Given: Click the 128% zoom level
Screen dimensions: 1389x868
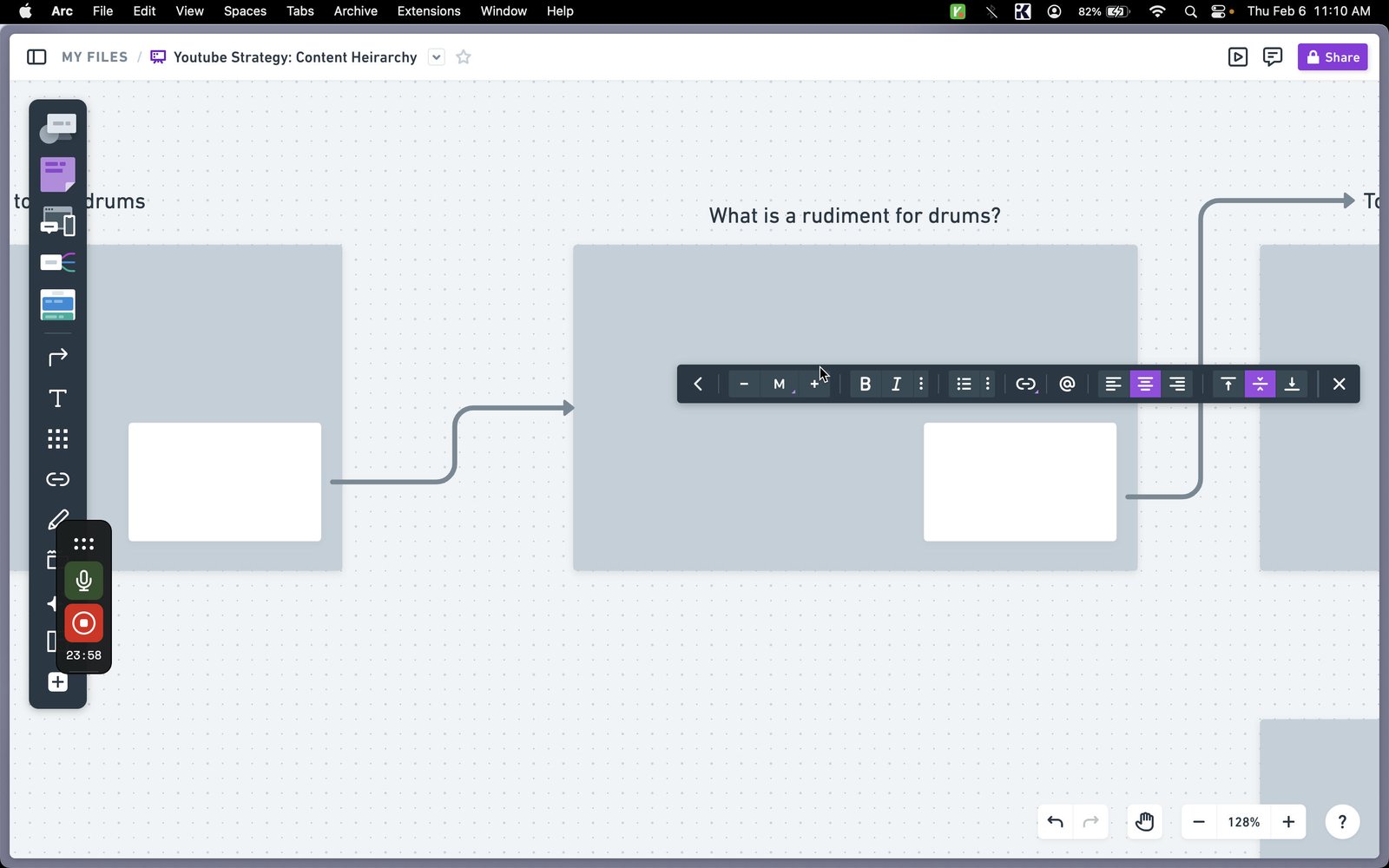Looking at the screenshot, I should (x=1243, y=822).
